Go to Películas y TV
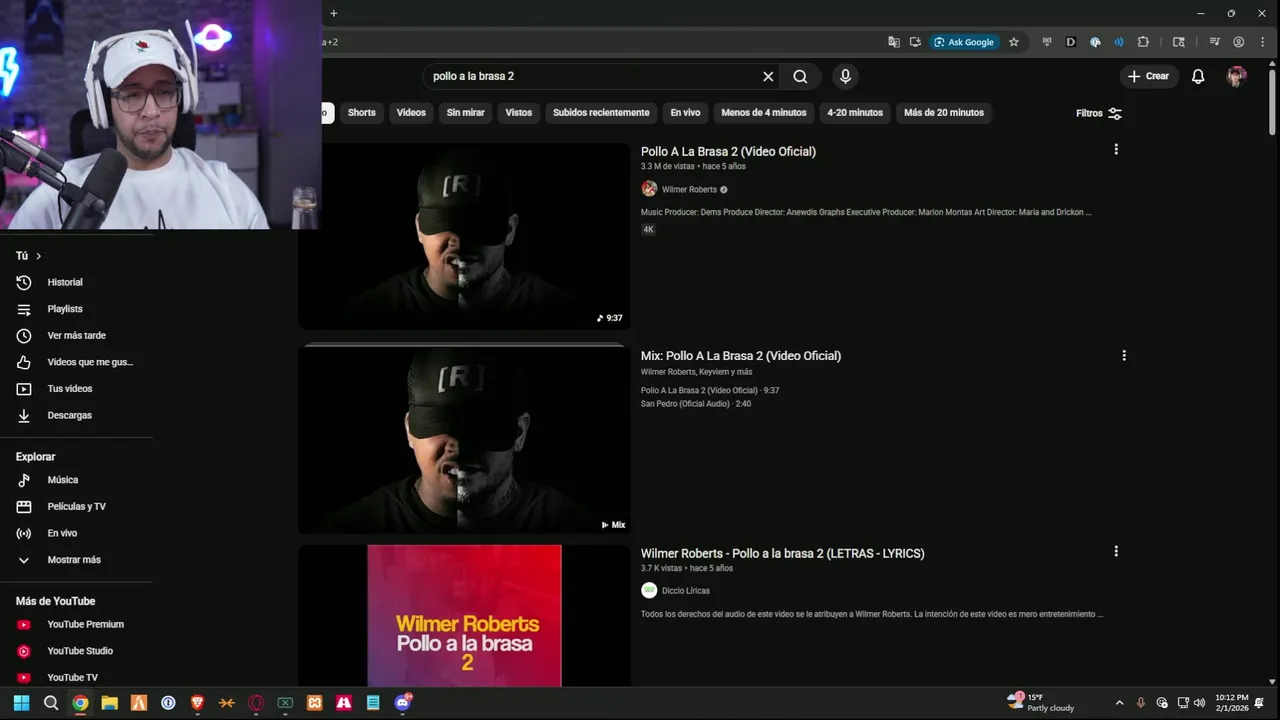1280x720 pixels. coord(76,506)
